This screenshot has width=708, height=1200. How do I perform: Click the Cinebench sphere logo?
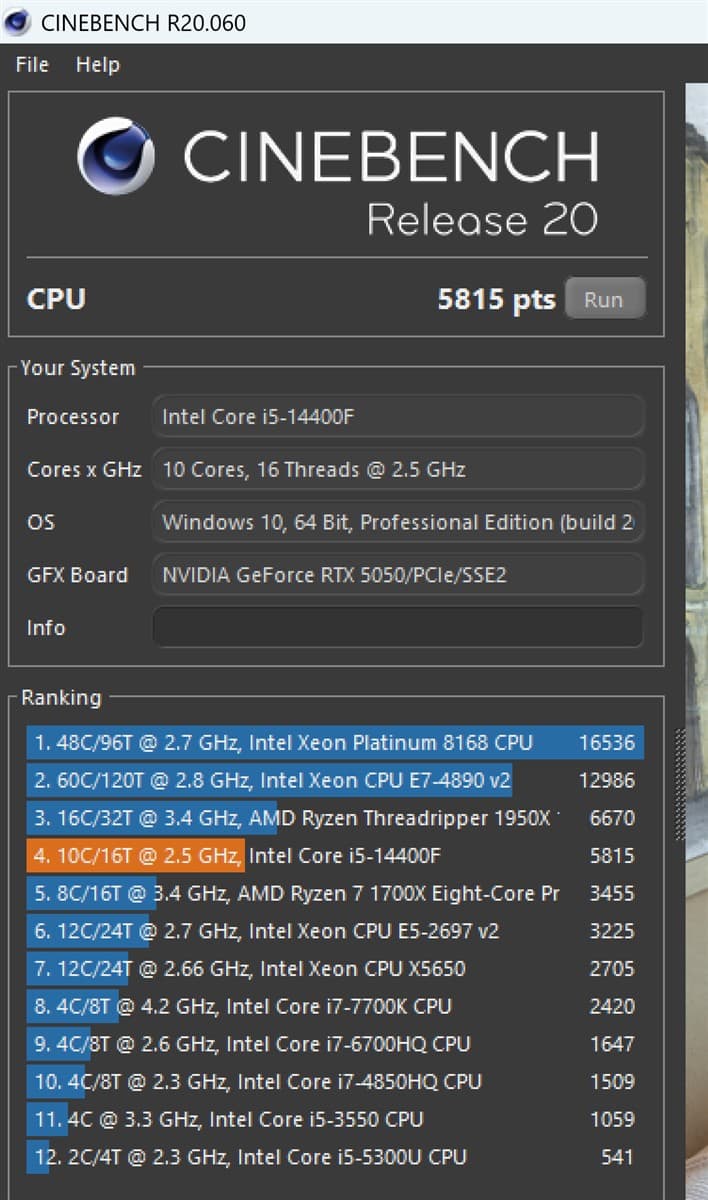point(116,156)
